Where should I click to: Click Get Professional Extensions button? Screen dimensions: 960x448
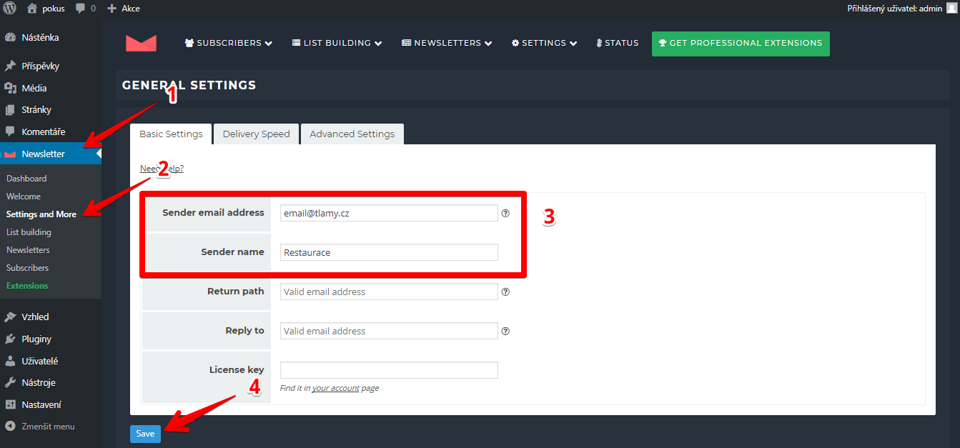tap(741, 43)
